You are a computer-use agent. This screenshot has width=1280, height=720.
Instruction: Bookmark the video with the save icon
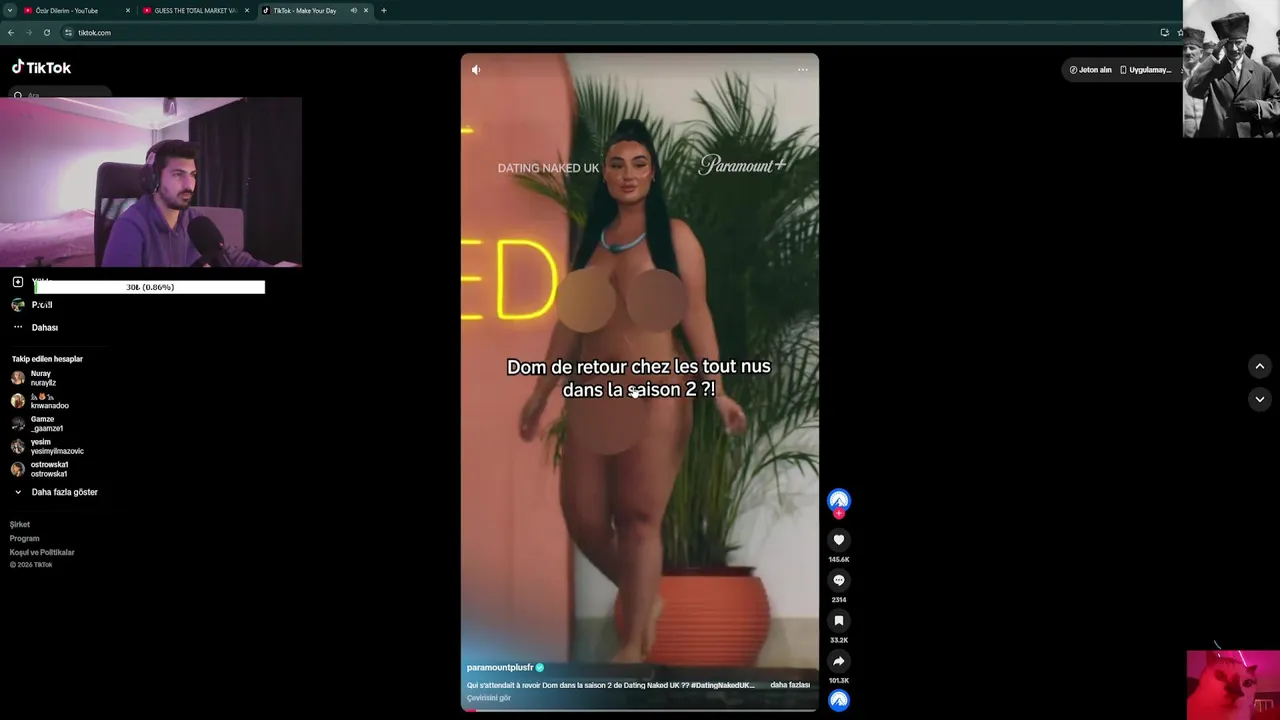[839, 621]
